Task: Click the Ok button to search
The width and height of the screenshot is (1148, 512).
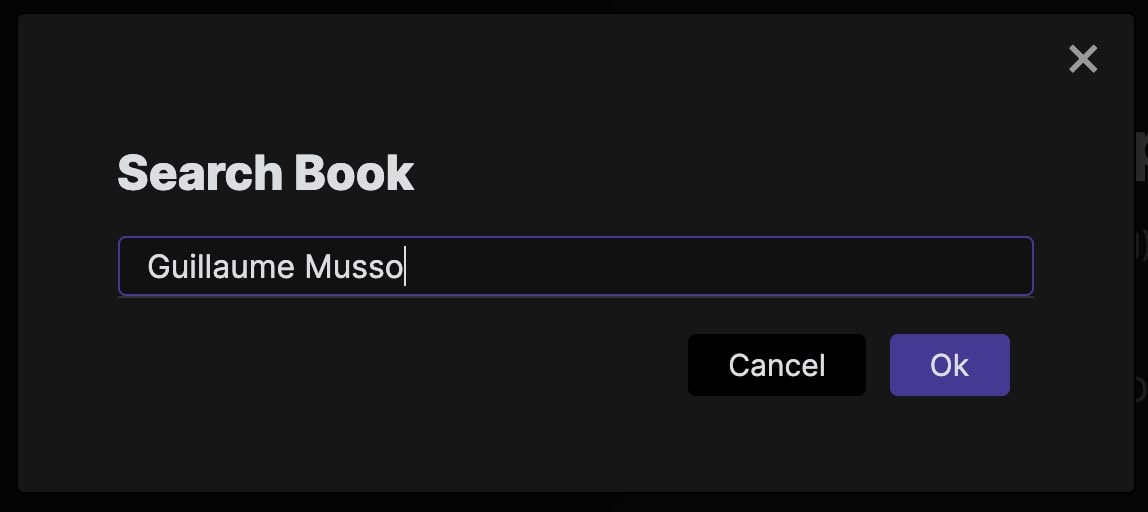Action: tap(950, 365)
